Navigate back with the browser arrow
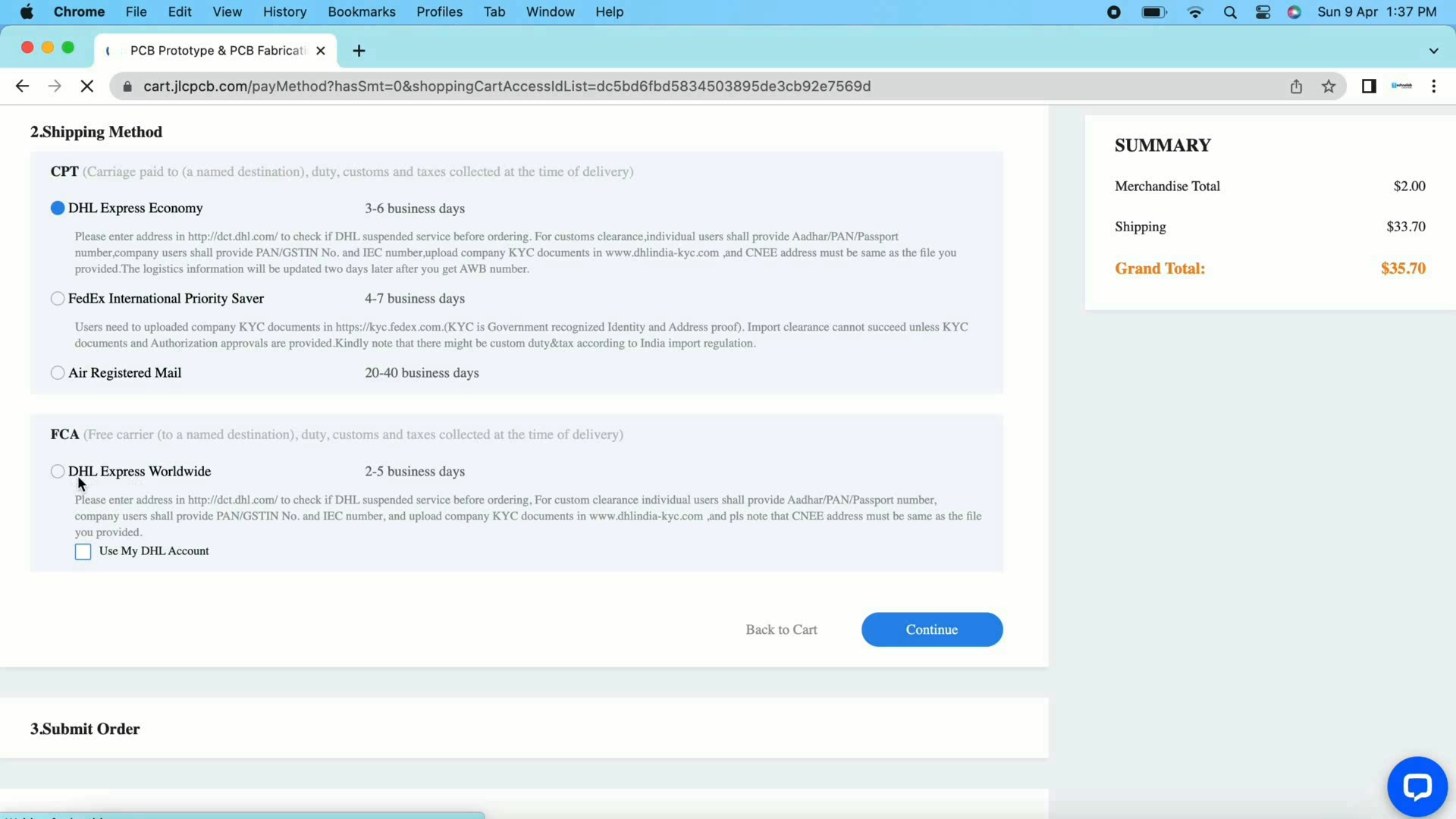This screenshot has height=819, width=1456. point(22,86)
